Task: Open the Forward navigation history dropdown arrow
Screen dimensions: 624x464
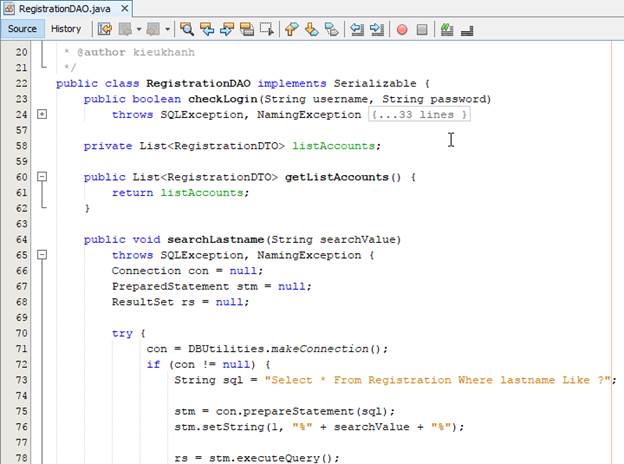Action: 168,29
